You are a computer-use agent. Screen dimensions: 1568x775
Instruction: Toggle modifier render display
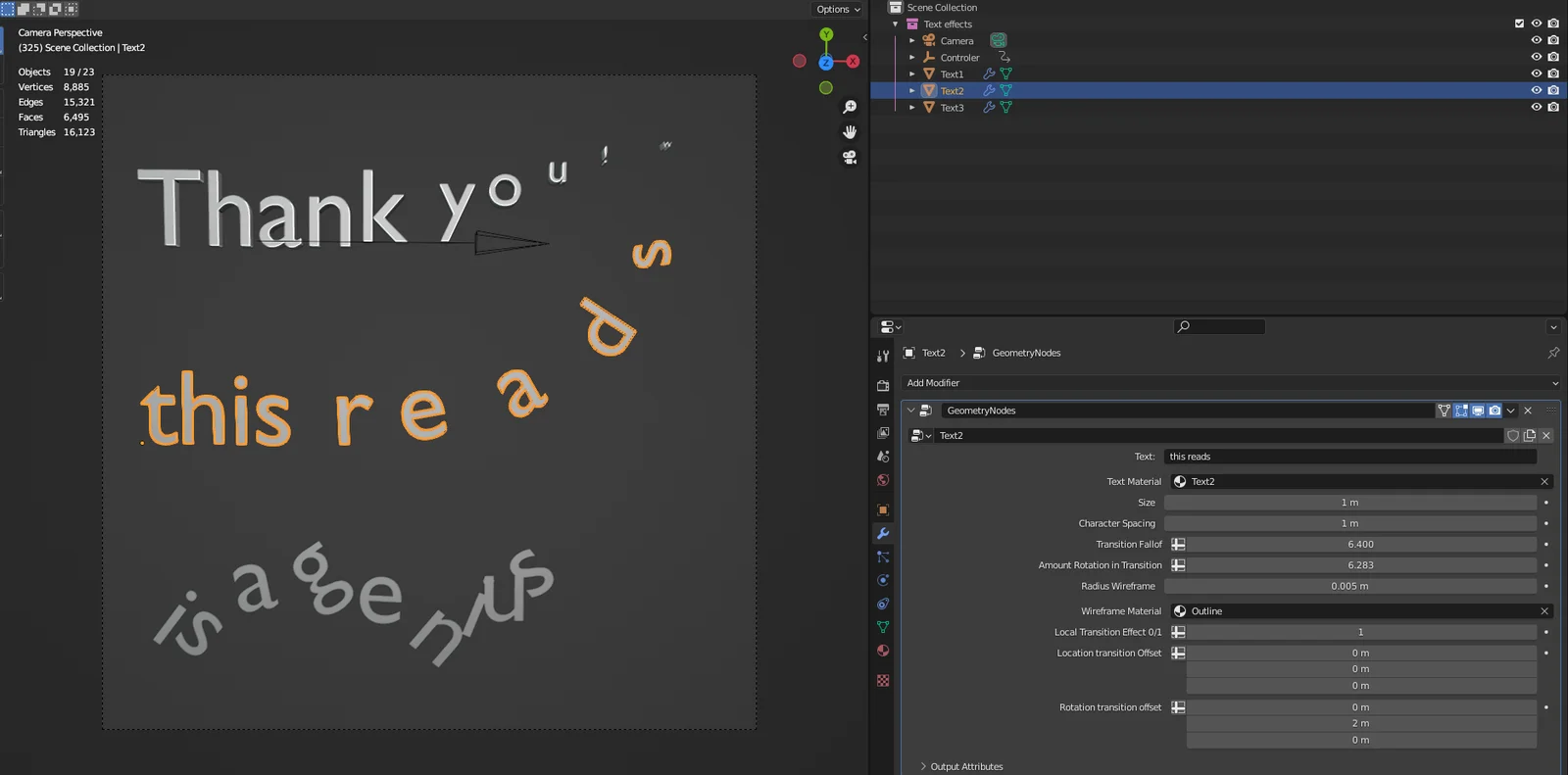point(1494,411)
